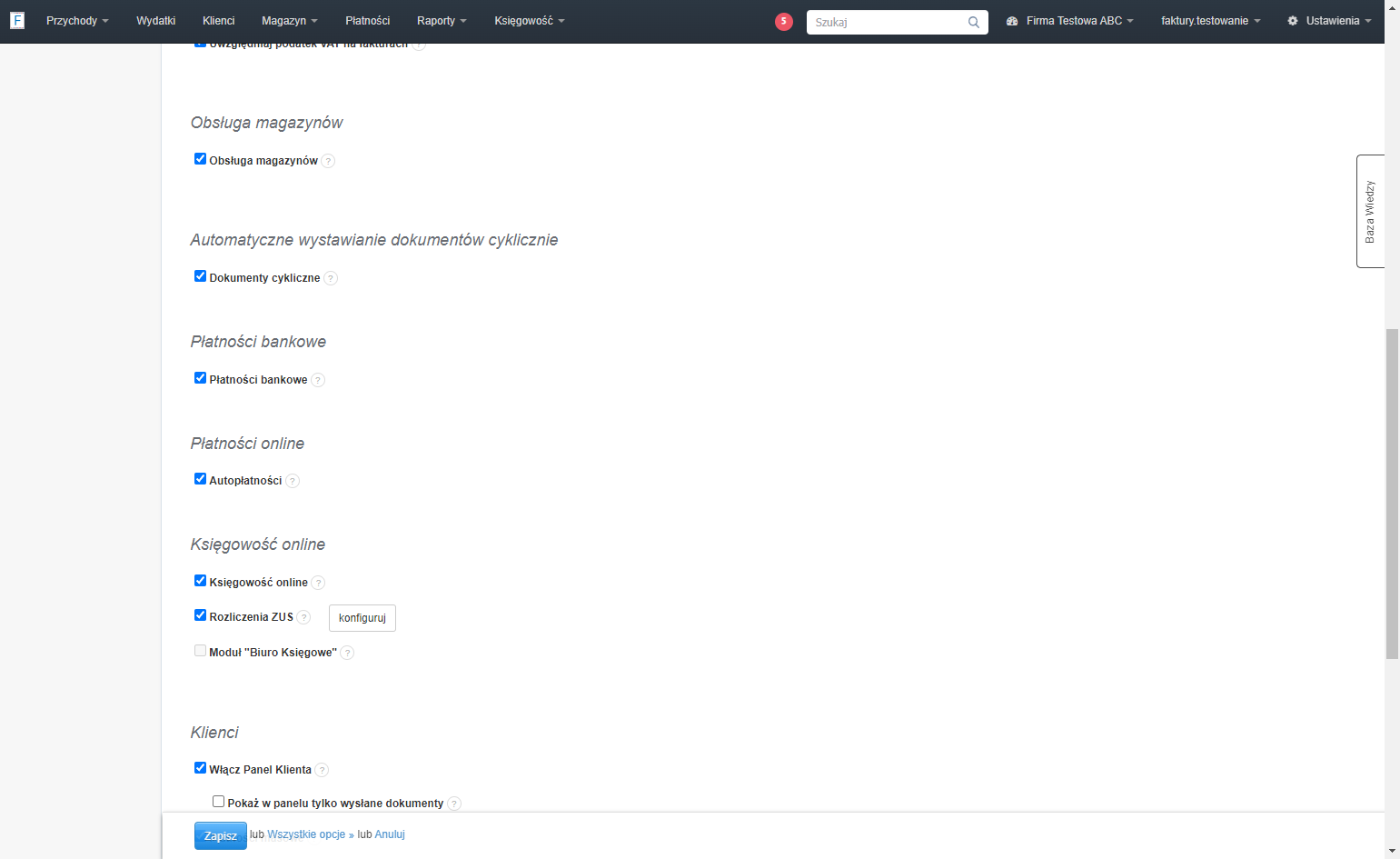
Task: Click the Anuluj link
Action: [390, 834]
